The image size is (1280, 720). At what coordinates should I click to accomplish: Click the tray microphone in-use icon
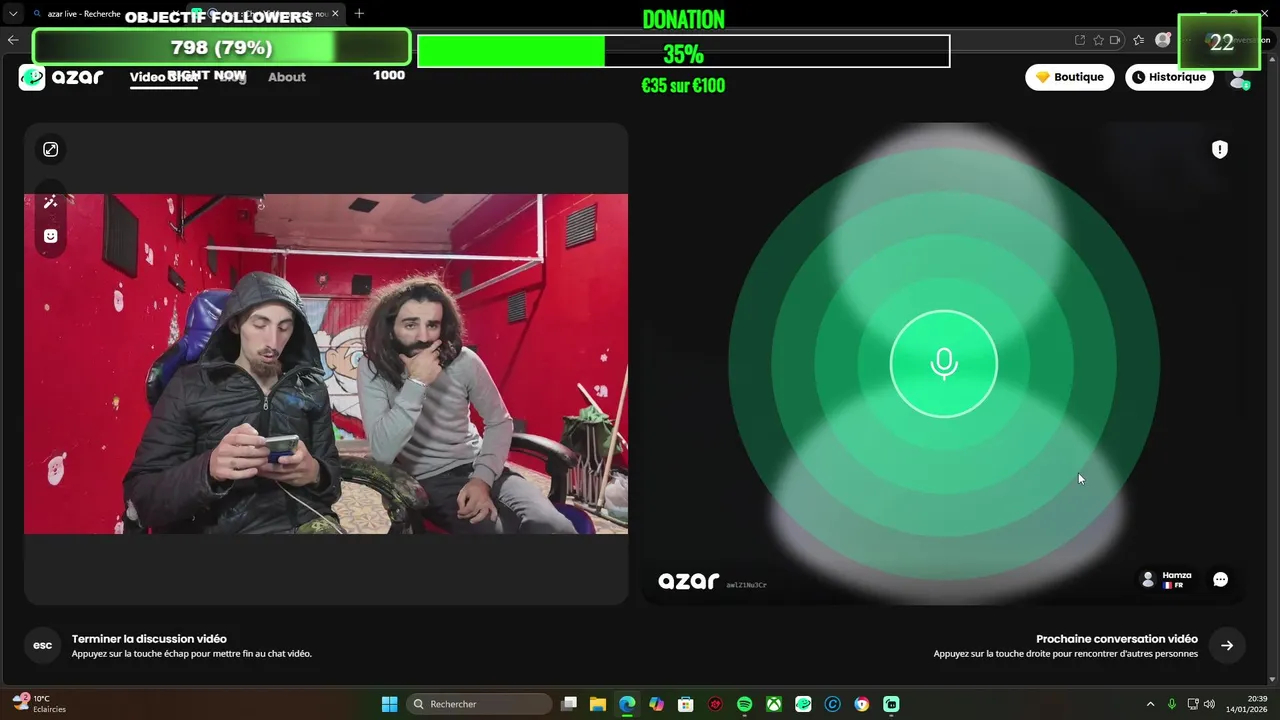(1172, 704)
